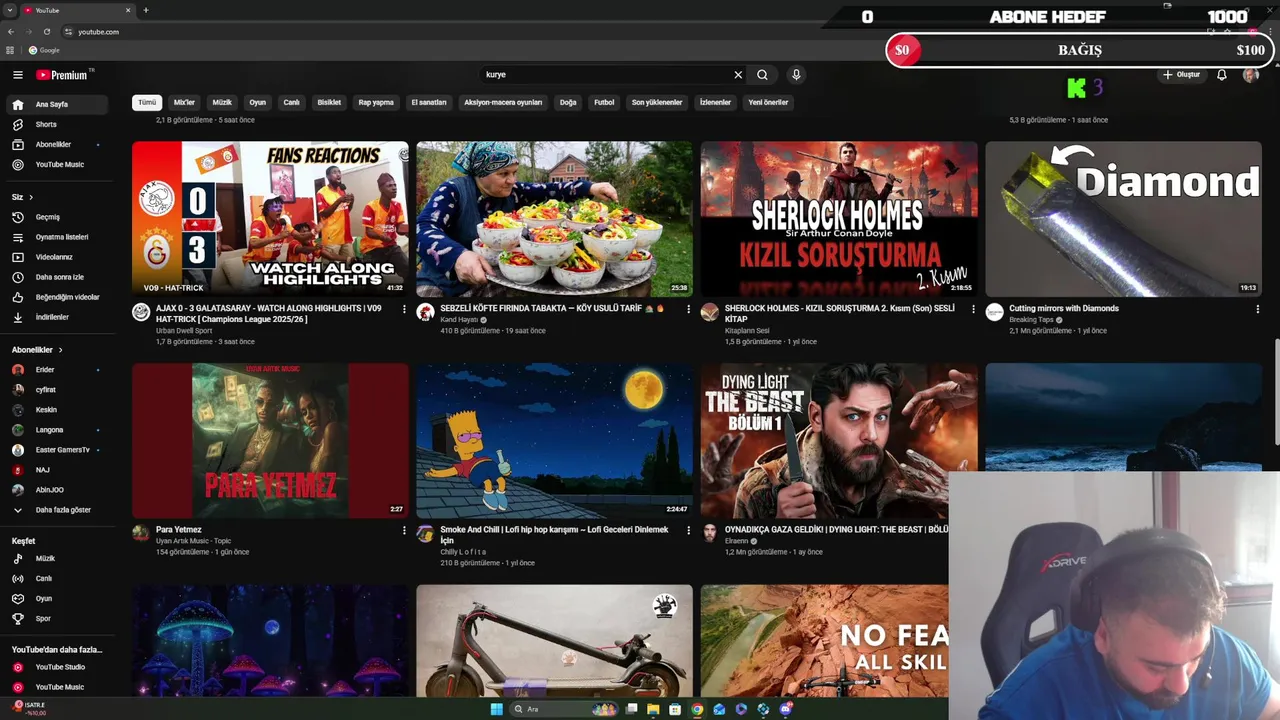Open Chrome tab search dropdown

click(10, 10)
